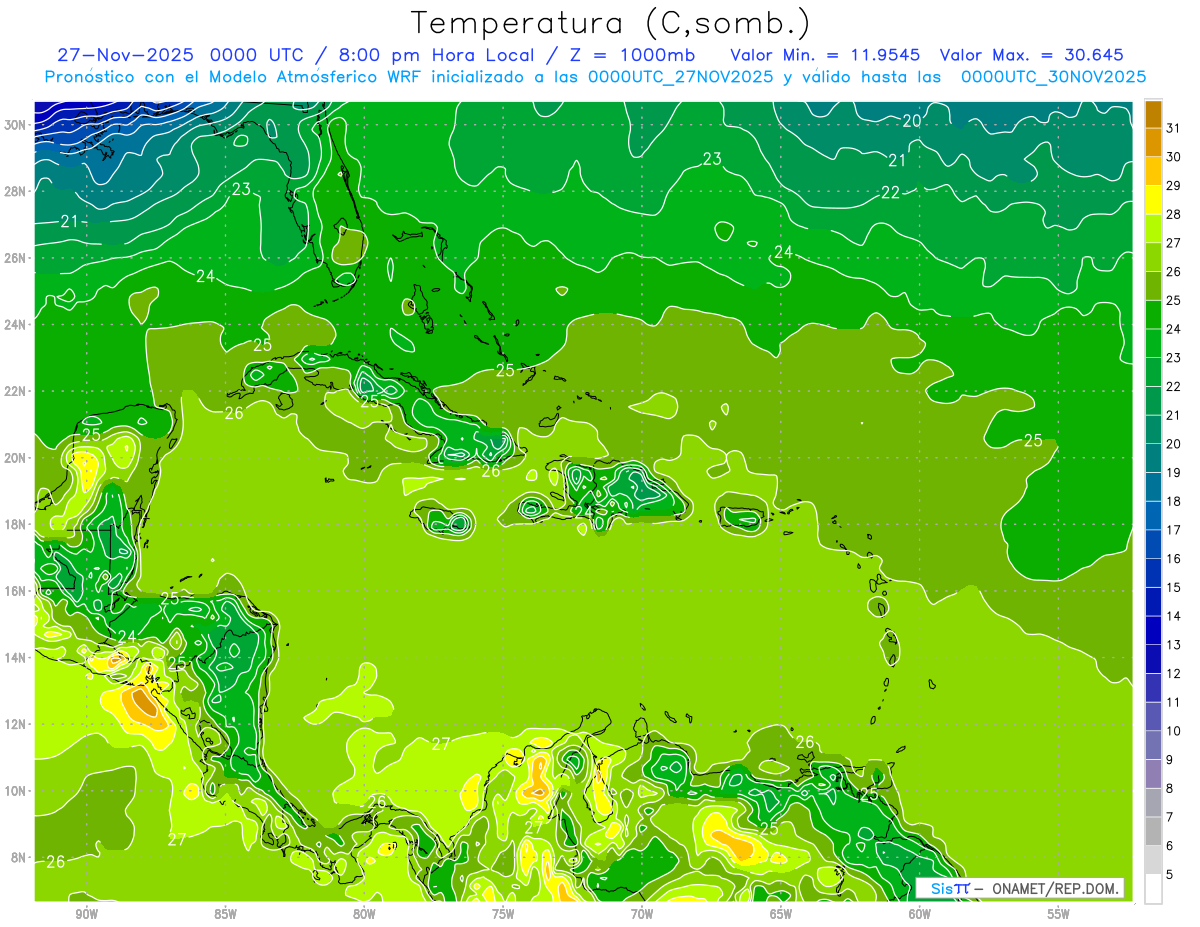Select the "Valor Min. = 11.9545" readout
This screenshot has width=1200, height=927.
[x=825, y=55]
